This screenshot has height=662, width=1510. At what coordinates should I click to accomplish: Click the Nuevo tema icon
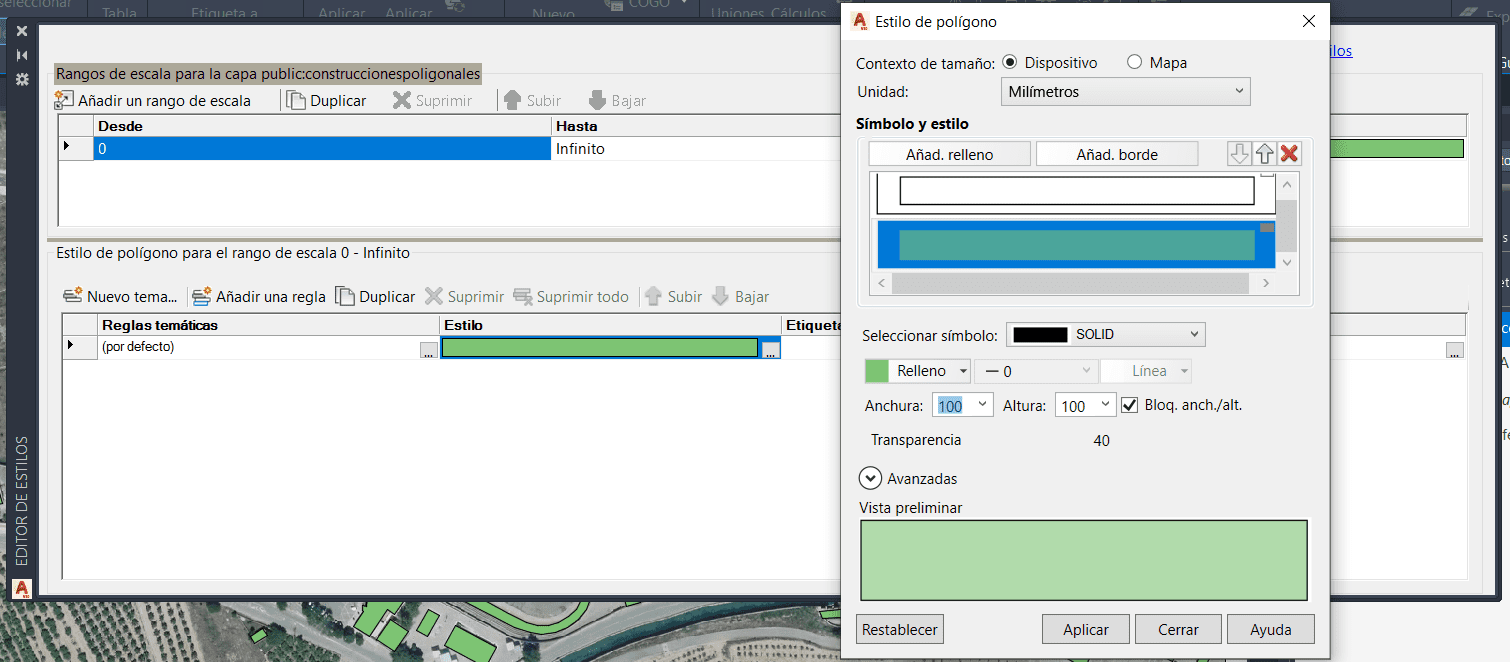point(72,296)
